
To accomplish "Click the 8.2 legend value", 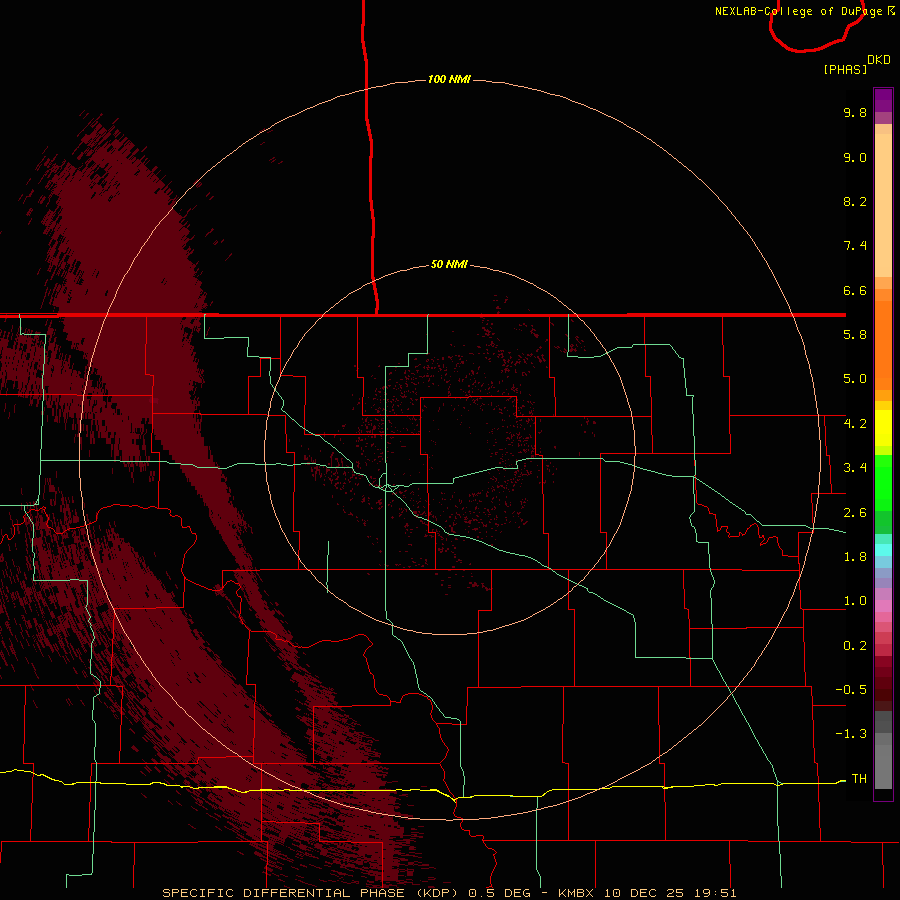I will point(855,201).
